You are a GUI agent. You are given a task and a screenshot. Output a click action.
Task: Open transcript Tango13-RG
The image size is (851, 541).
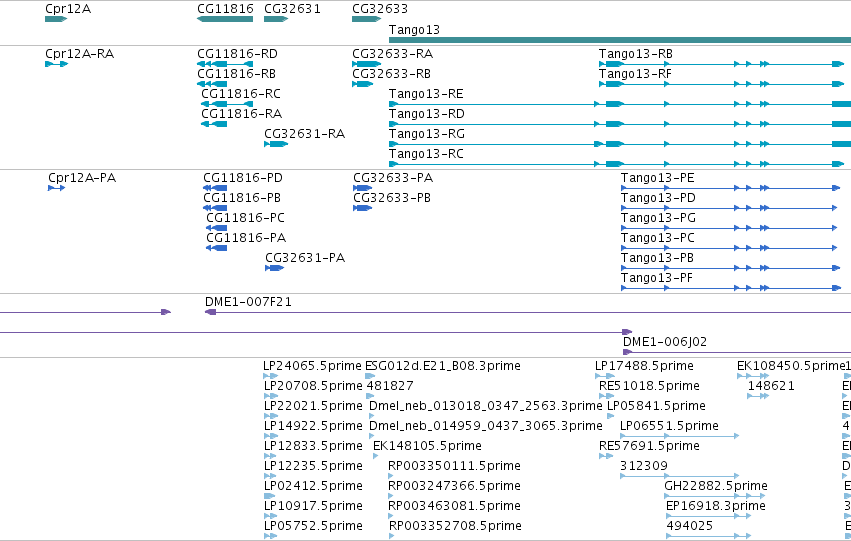click(427, 134)
